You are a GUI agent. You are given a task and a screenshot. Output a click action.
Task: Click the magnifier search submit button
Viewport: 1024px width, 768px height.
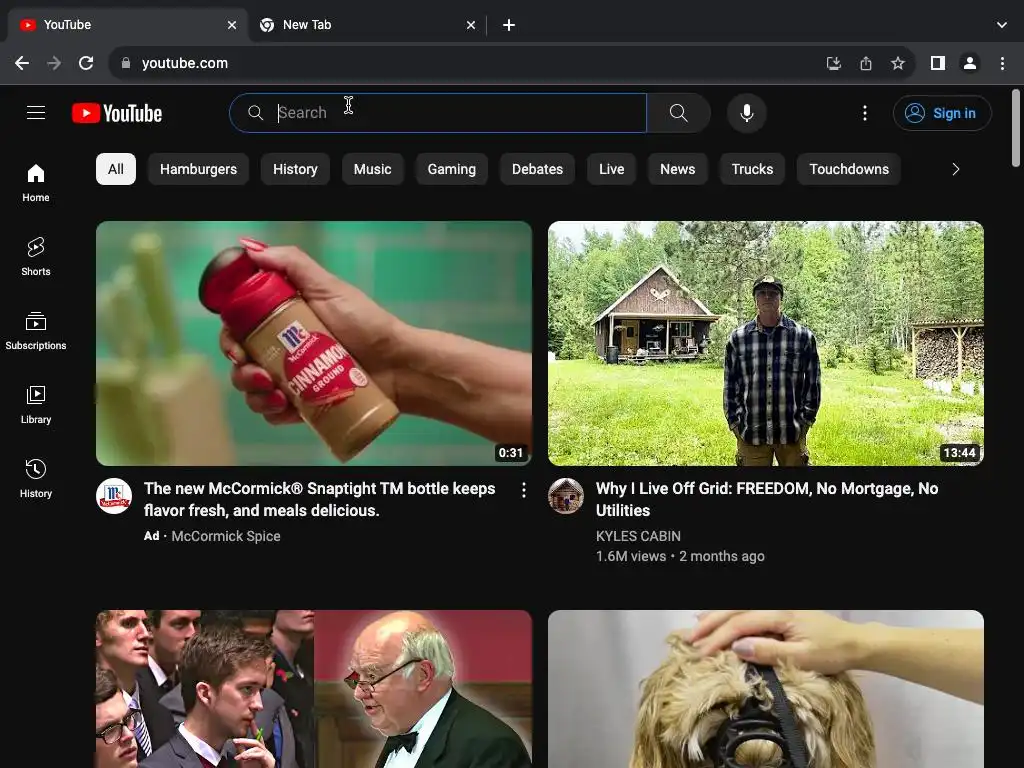pyautogui.click(x=679, y=113)
